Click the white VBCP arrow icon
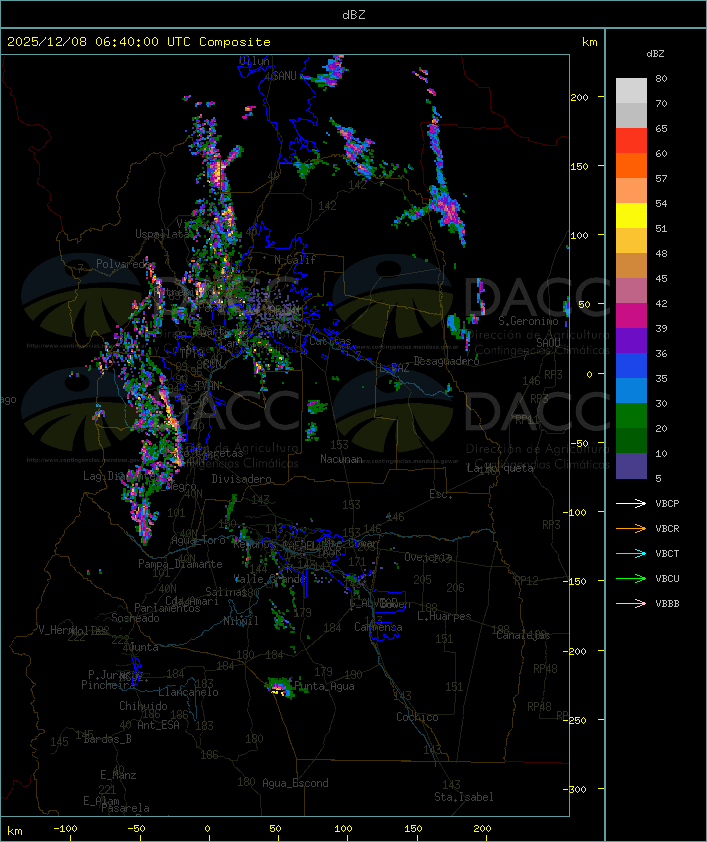Image resolution: width=707 pixels, height=842 pixels. [x=631, y=503]
